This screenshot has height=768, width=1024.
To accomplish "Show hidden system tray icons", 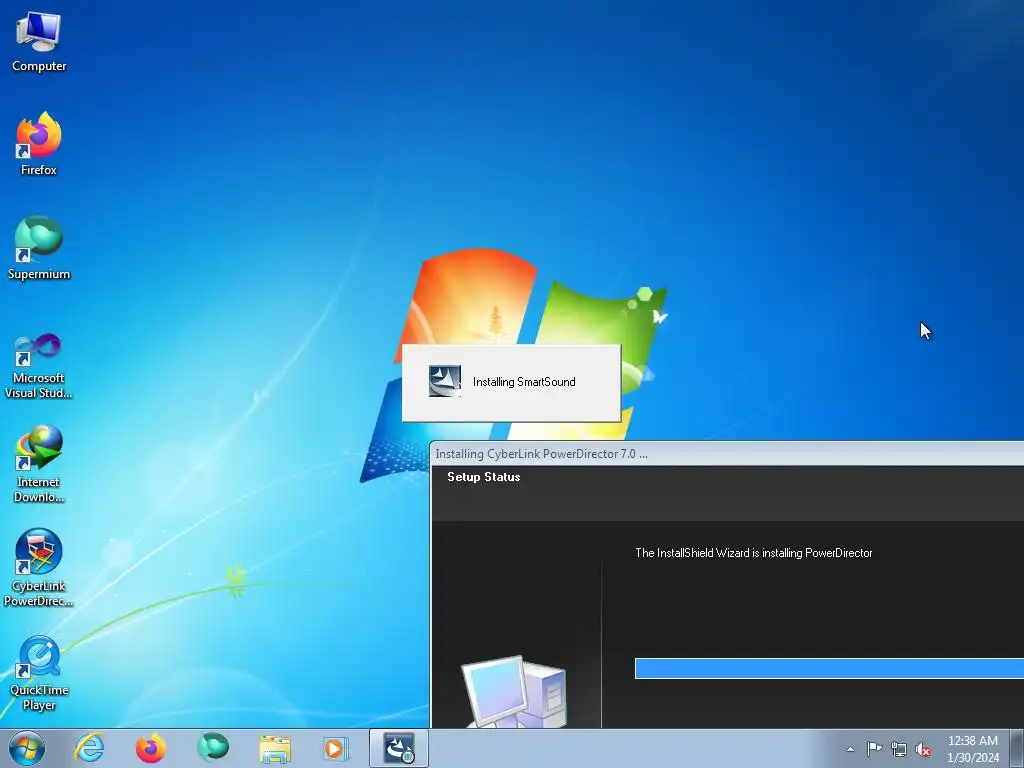I will click(x=850, y=749).
